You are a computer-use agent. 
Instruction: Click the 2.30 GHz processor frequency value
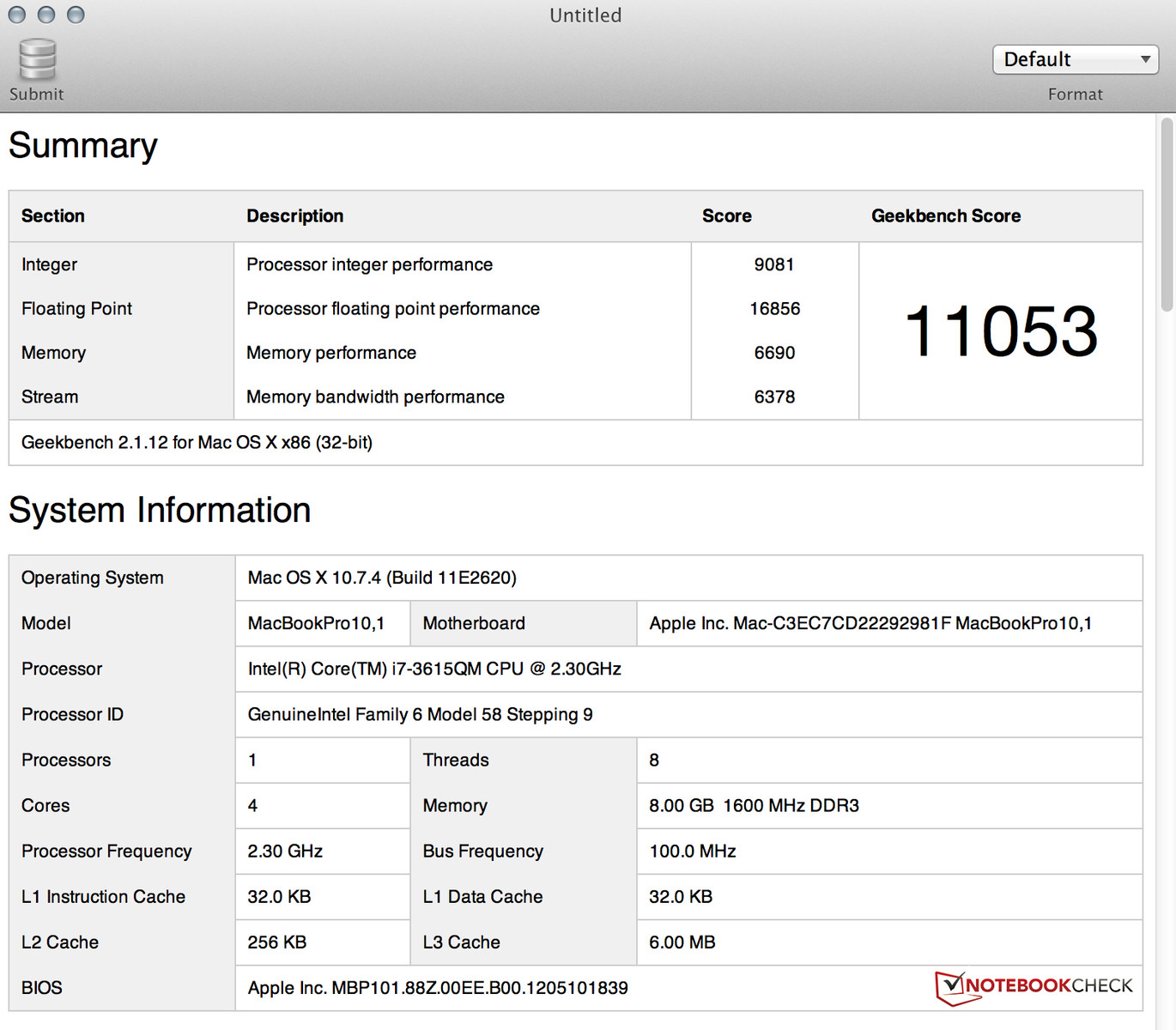285,851
